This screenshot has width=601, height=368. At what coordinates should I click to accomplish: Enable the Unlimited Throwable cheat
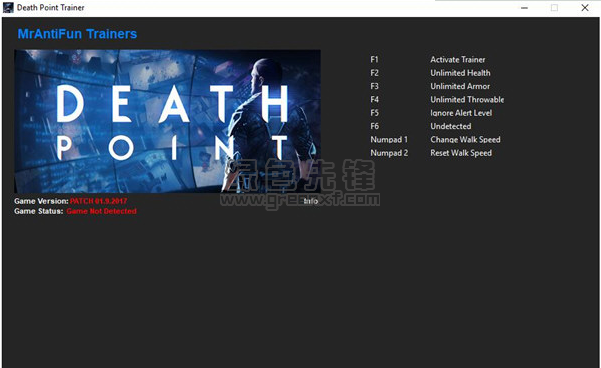click(x=467, y=100)
